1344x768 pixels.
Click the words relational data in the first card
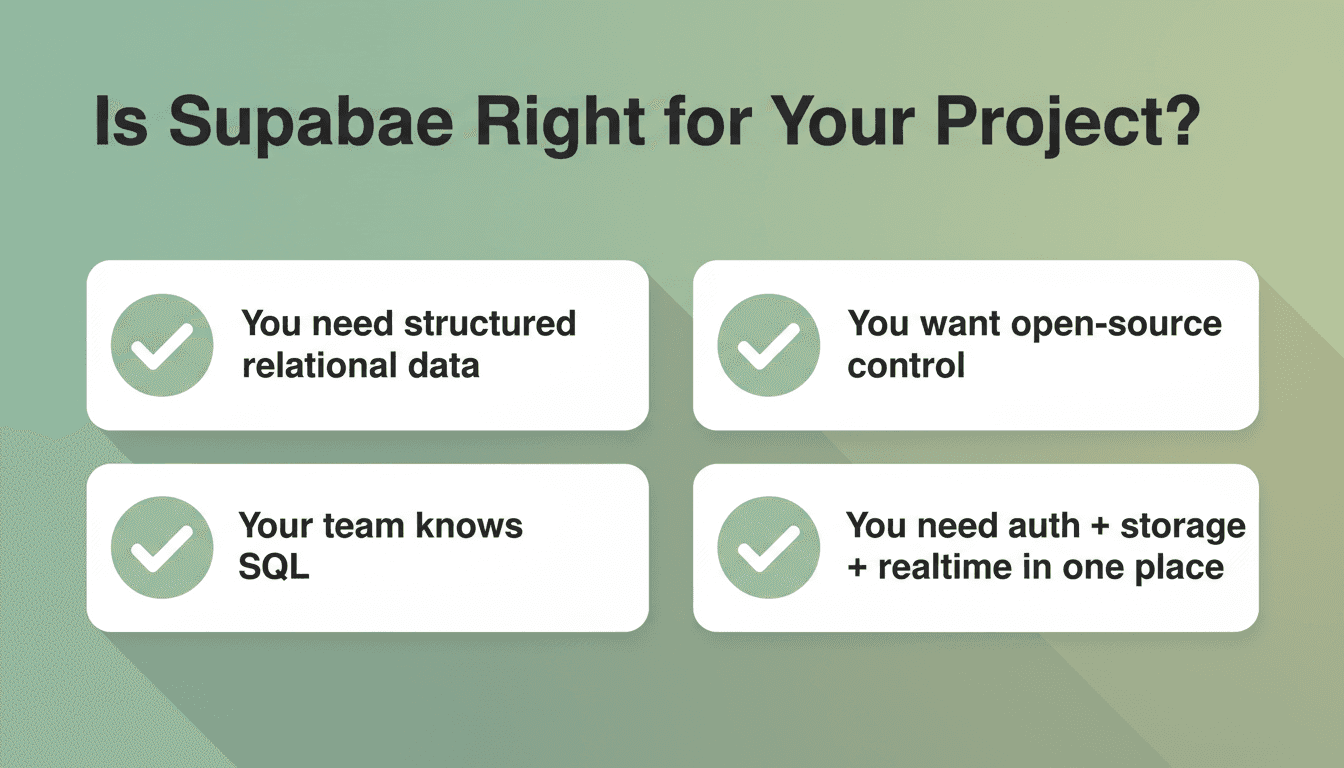(360, 365)
